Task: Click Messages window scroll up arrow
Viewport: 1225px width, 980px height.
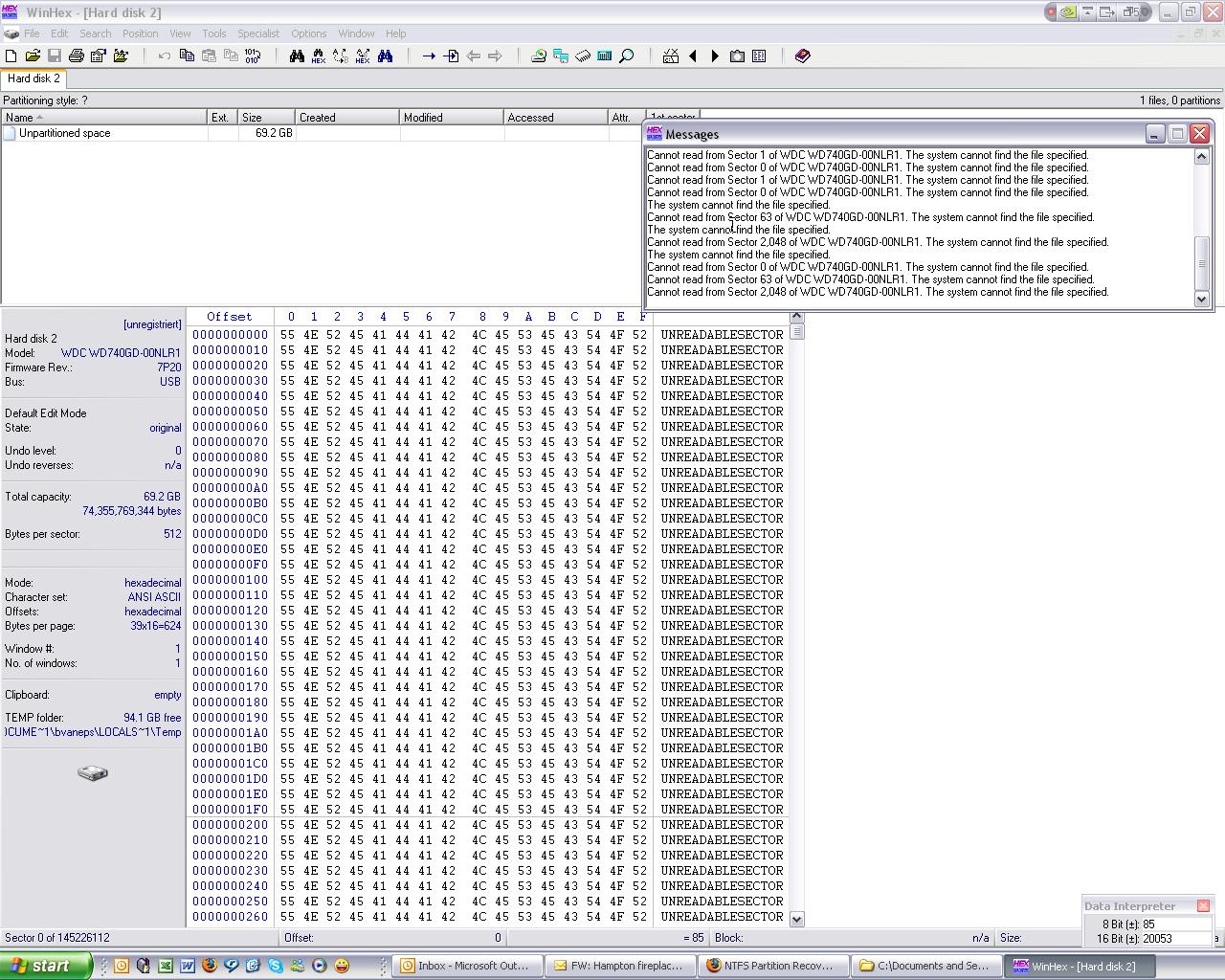Action: click(1202, 157)
